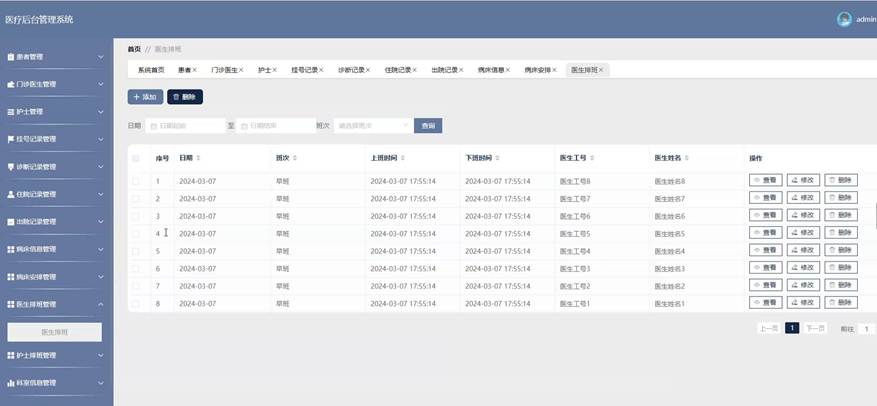
Task: Click 修改 in the 医生工号5 row
Action: click(x=803, y=233)
